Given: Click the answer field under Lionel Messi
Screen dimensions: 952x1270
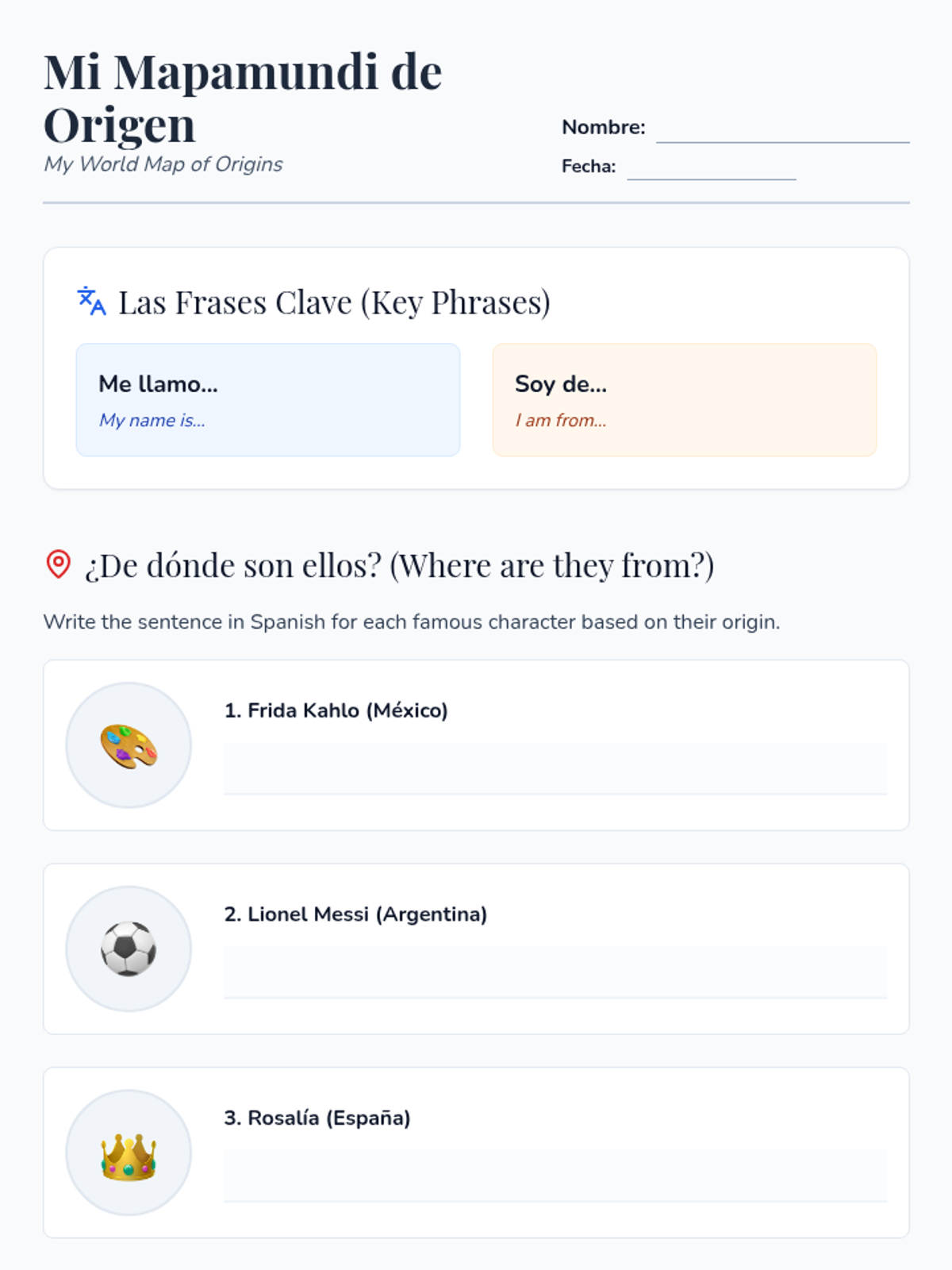Looking at the screenshot, I should coord(555,972).
